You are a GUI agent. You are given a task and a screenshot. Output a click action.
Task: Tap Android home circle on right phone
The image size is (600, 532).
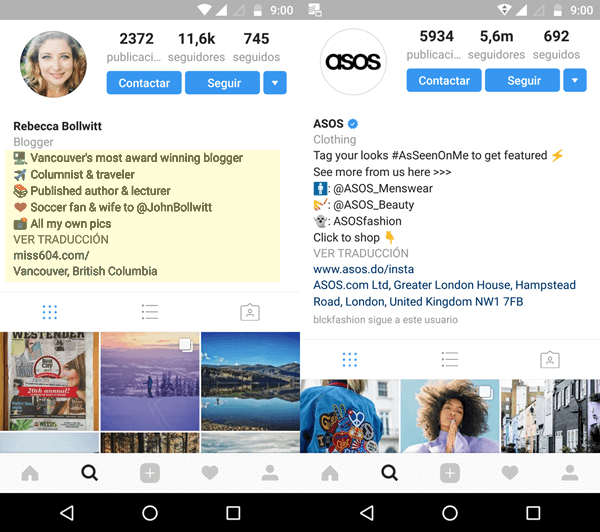pyautogui.click(x=450, y=513)
